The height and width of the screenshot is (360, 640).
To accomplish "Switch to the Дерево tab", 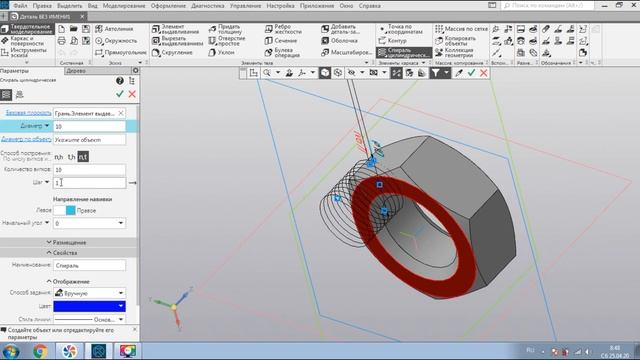I will (x=76, y=71).
